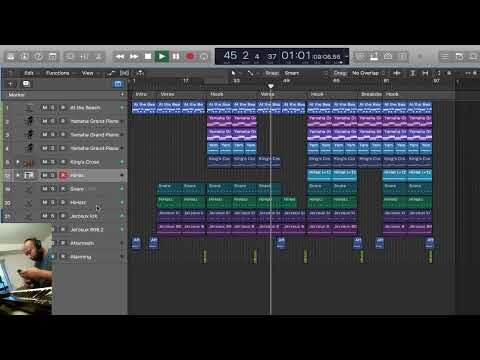Toggle waveform vertical zoom button
This screenshot has height=360, width=480.
(x=397, y=73)
